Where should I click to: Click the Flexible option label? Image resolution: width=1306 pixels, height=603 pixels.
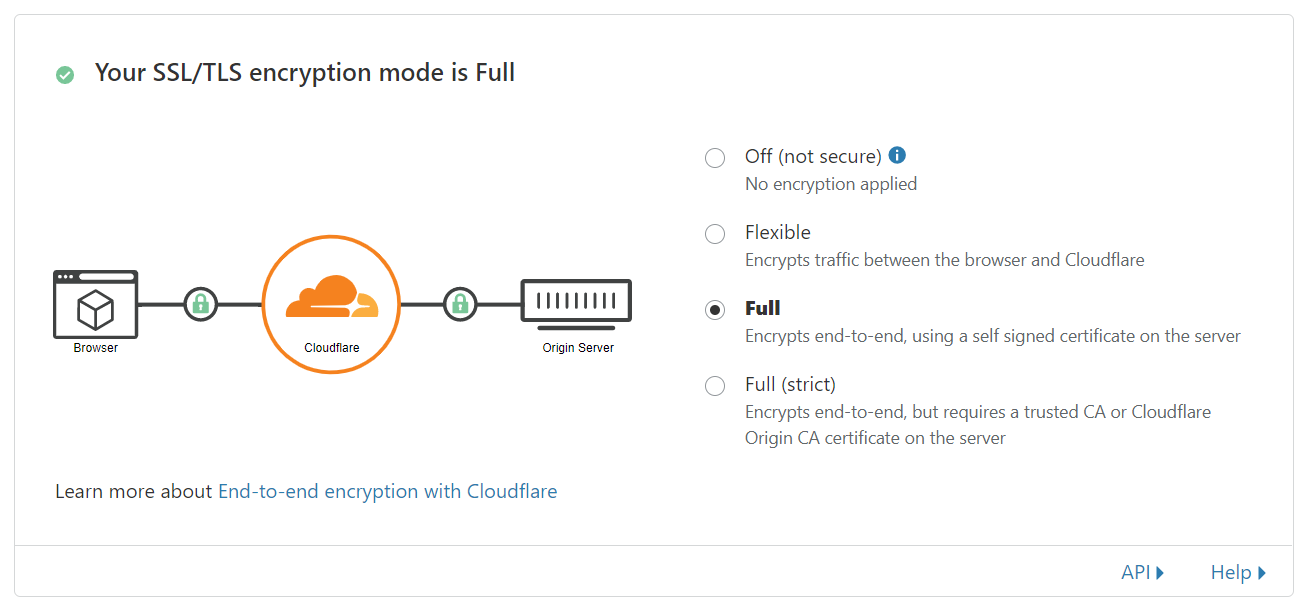click(778, 232)
